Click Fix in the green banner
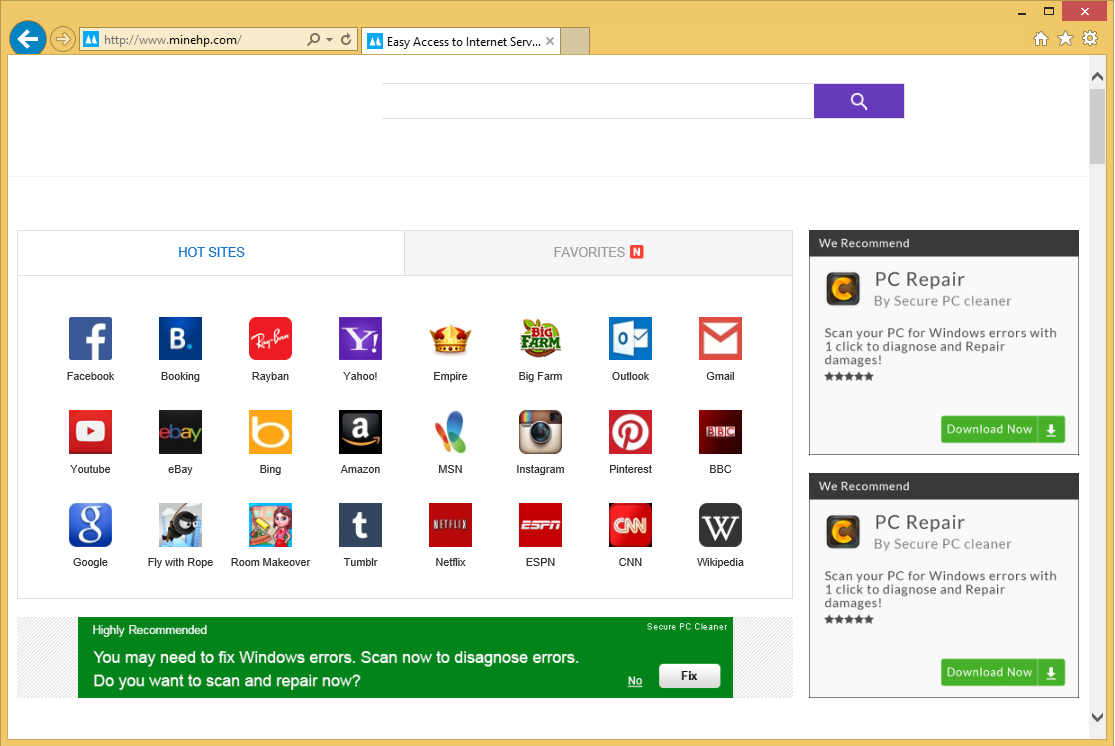 click(x=689, y=676)
